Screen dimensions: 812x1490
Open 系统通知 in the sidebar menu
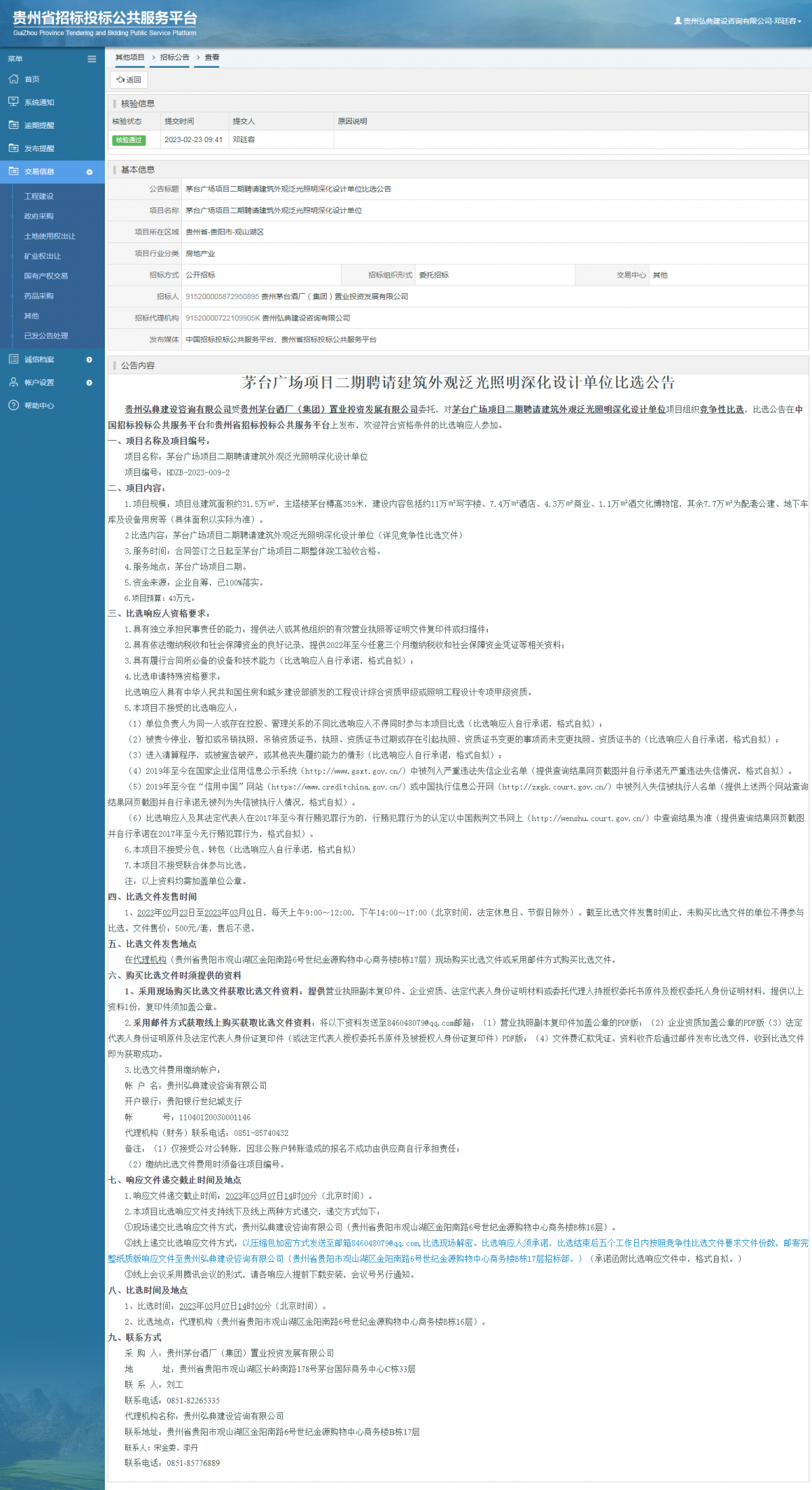click(39, 102)
